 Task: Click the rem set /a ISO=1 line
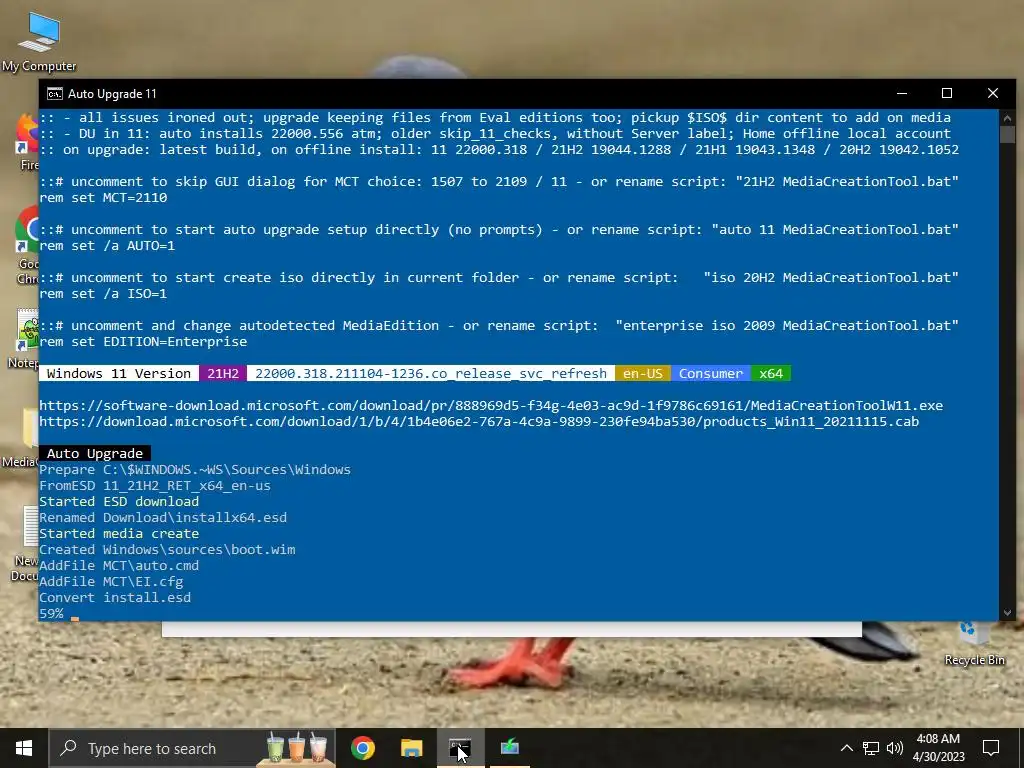[103, 294]
